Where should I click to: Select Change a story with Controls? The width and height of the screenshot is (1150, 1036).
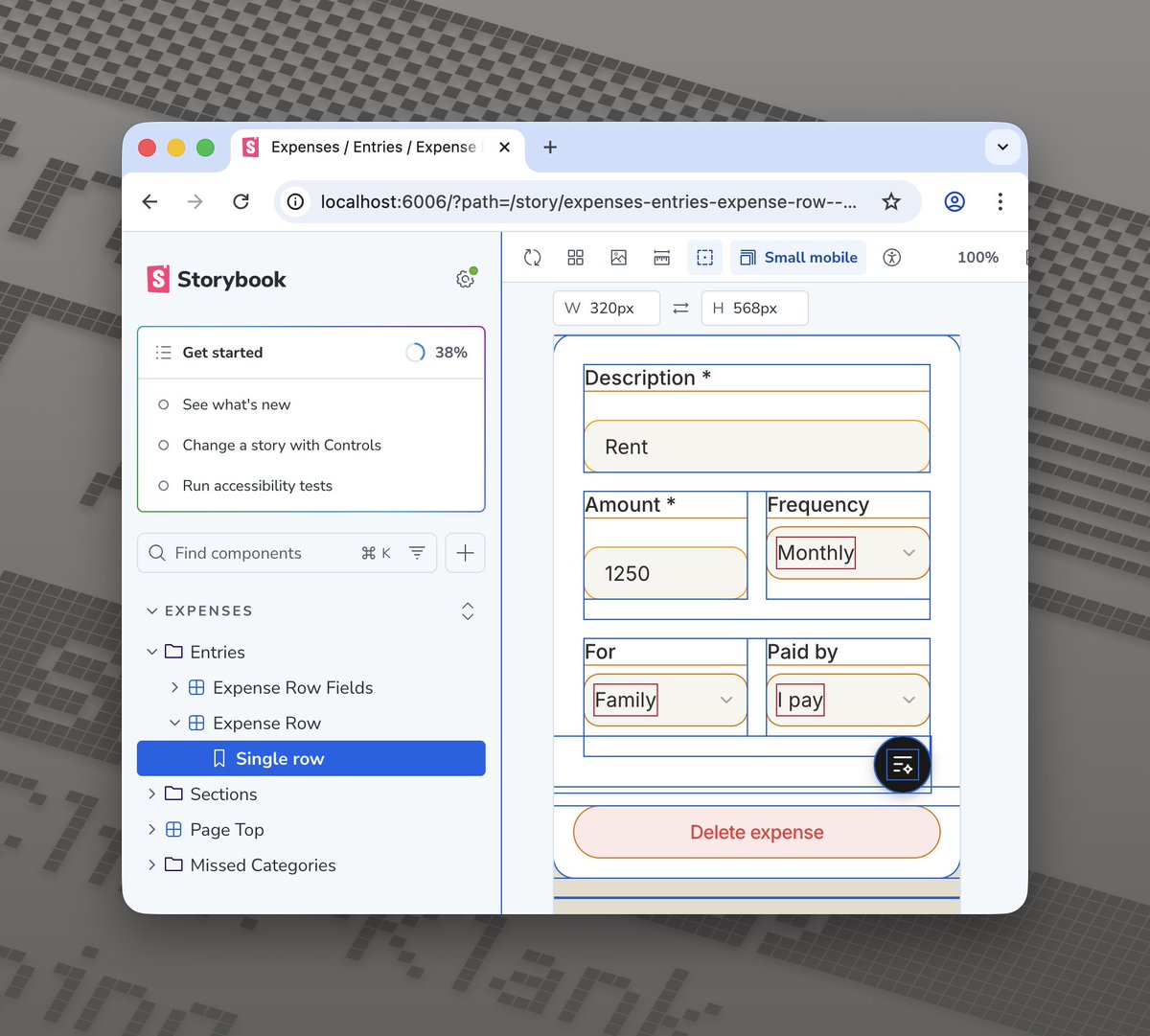click(281, 445)
